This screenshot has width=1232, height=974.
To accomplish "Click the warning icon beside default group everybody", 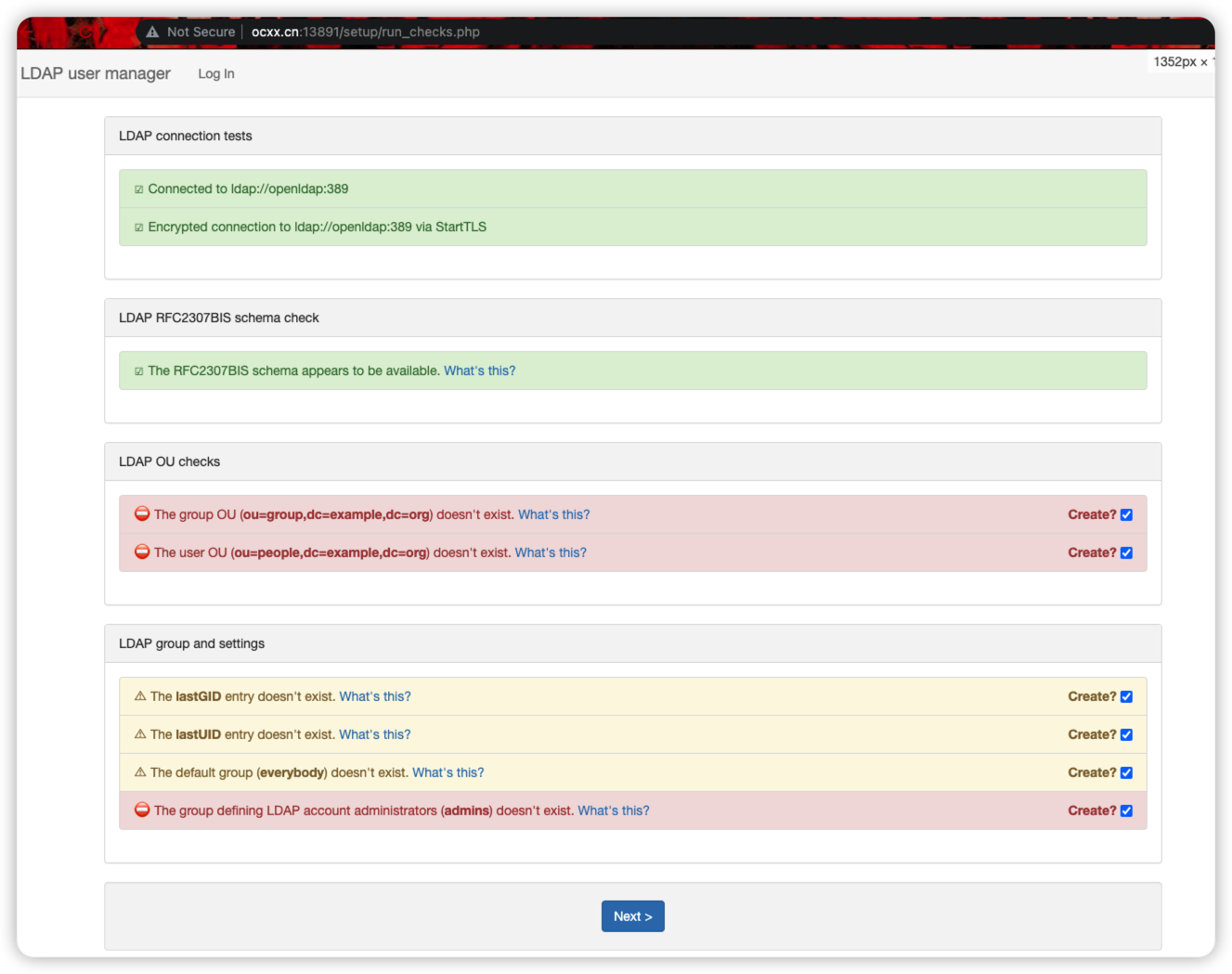I will pos(140,773).
